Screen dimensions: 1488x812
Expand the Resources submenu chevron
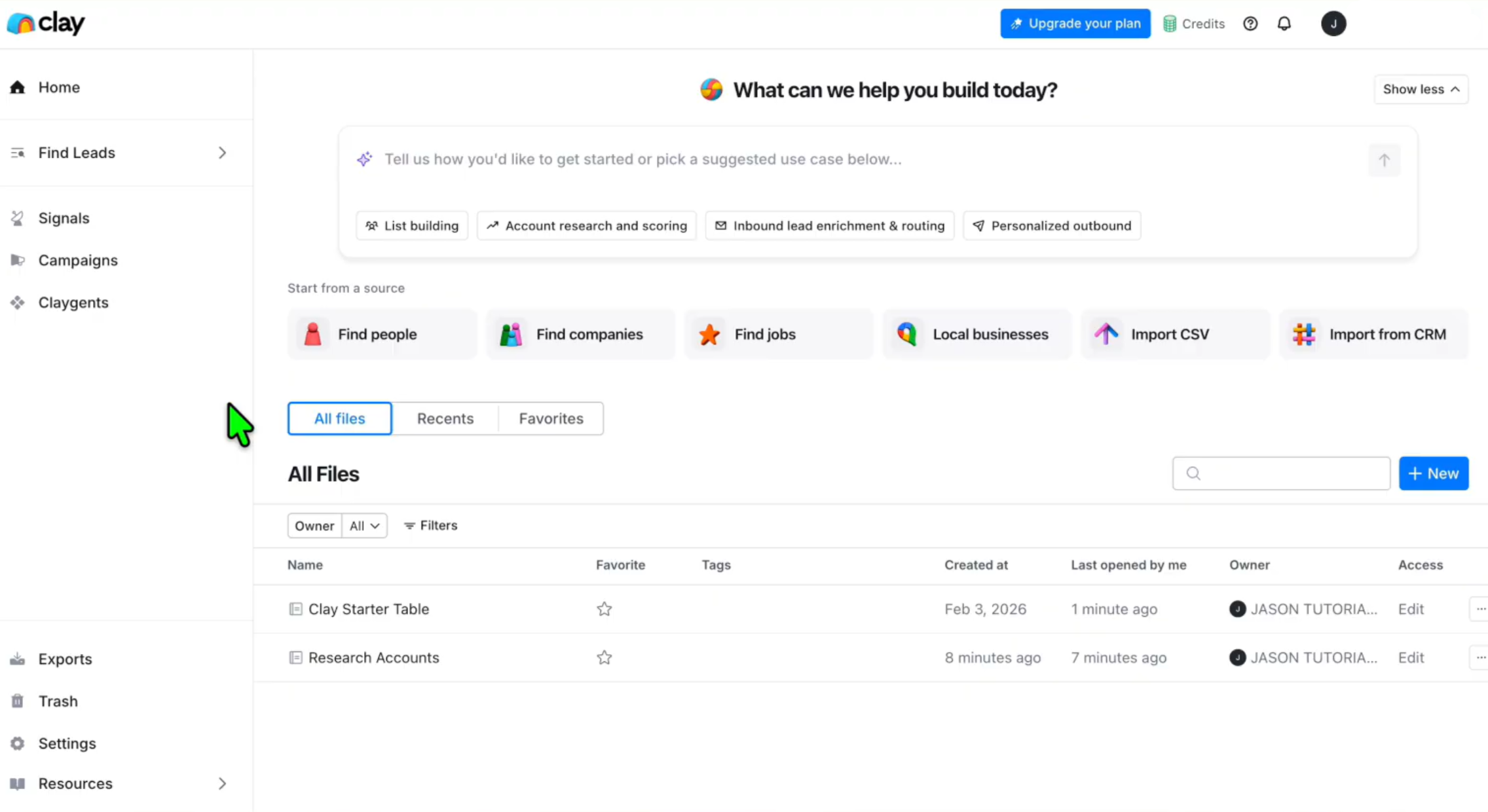click(223, 784)
